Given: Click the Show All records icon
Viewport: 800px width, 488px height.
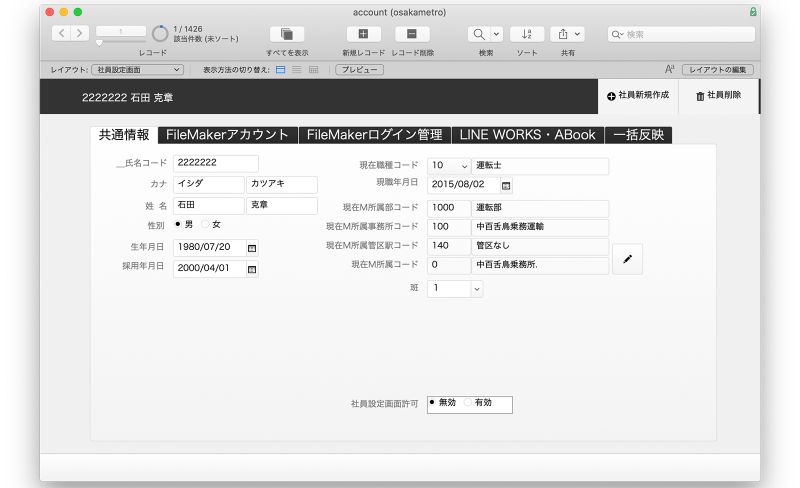Looking at the screenshot, I should coord(287,34).
